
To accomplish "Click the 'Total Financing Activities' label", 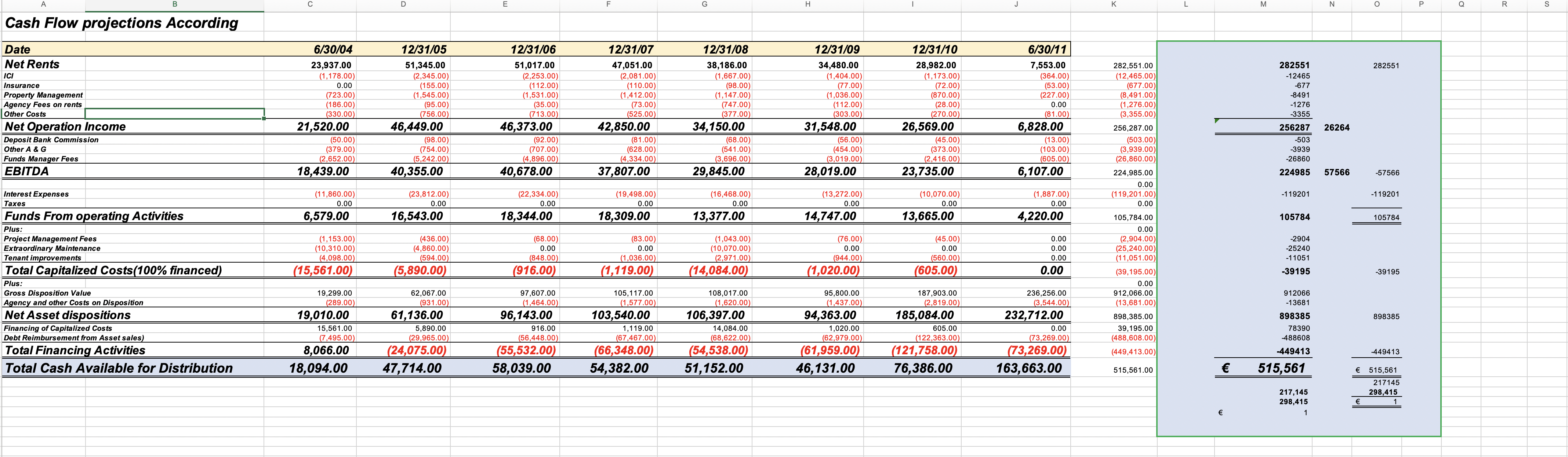I will (75, 351).
